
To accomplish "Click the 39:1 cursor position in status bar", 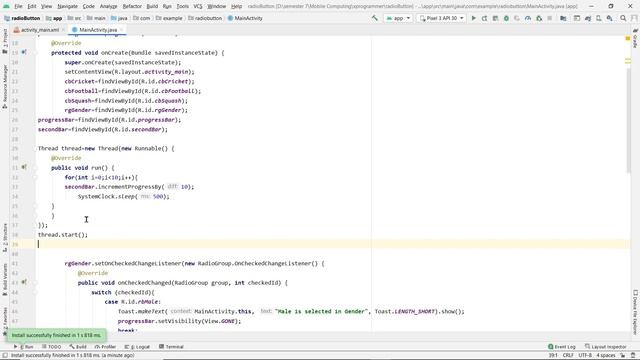I will (x=553, y=356).
